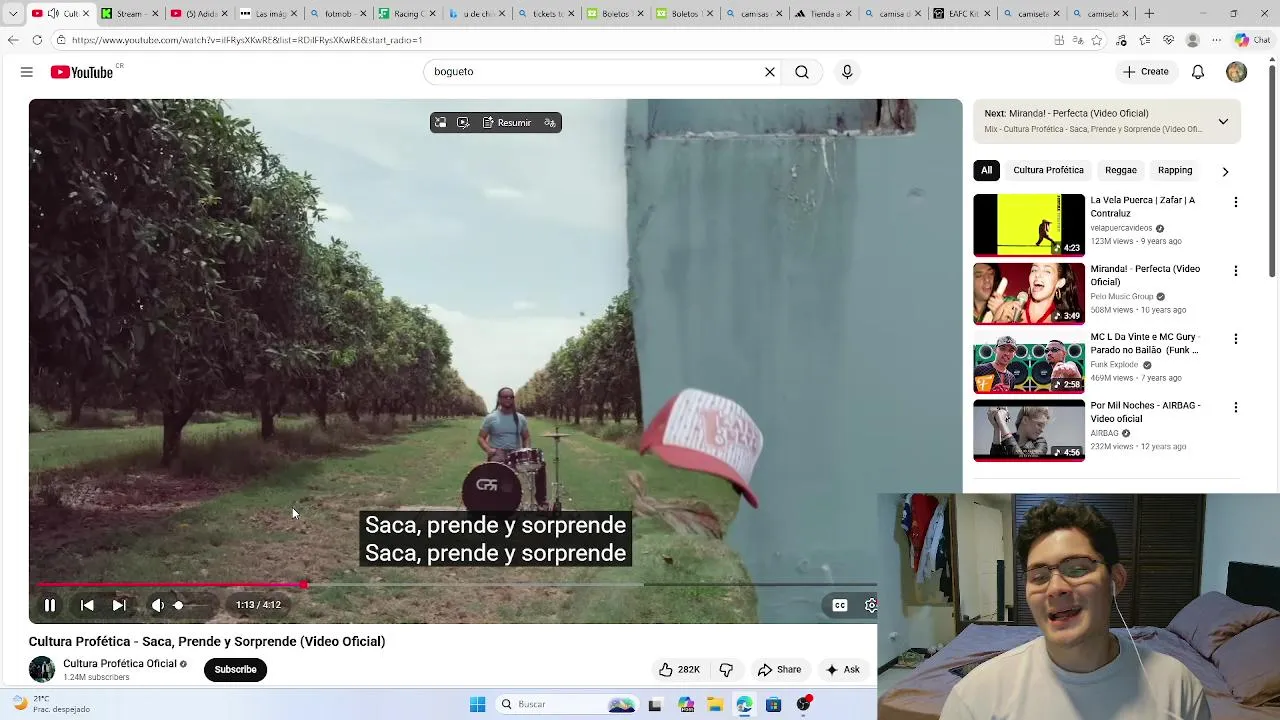Add page to favorites with the star icon

click(x=1097, y=40)
